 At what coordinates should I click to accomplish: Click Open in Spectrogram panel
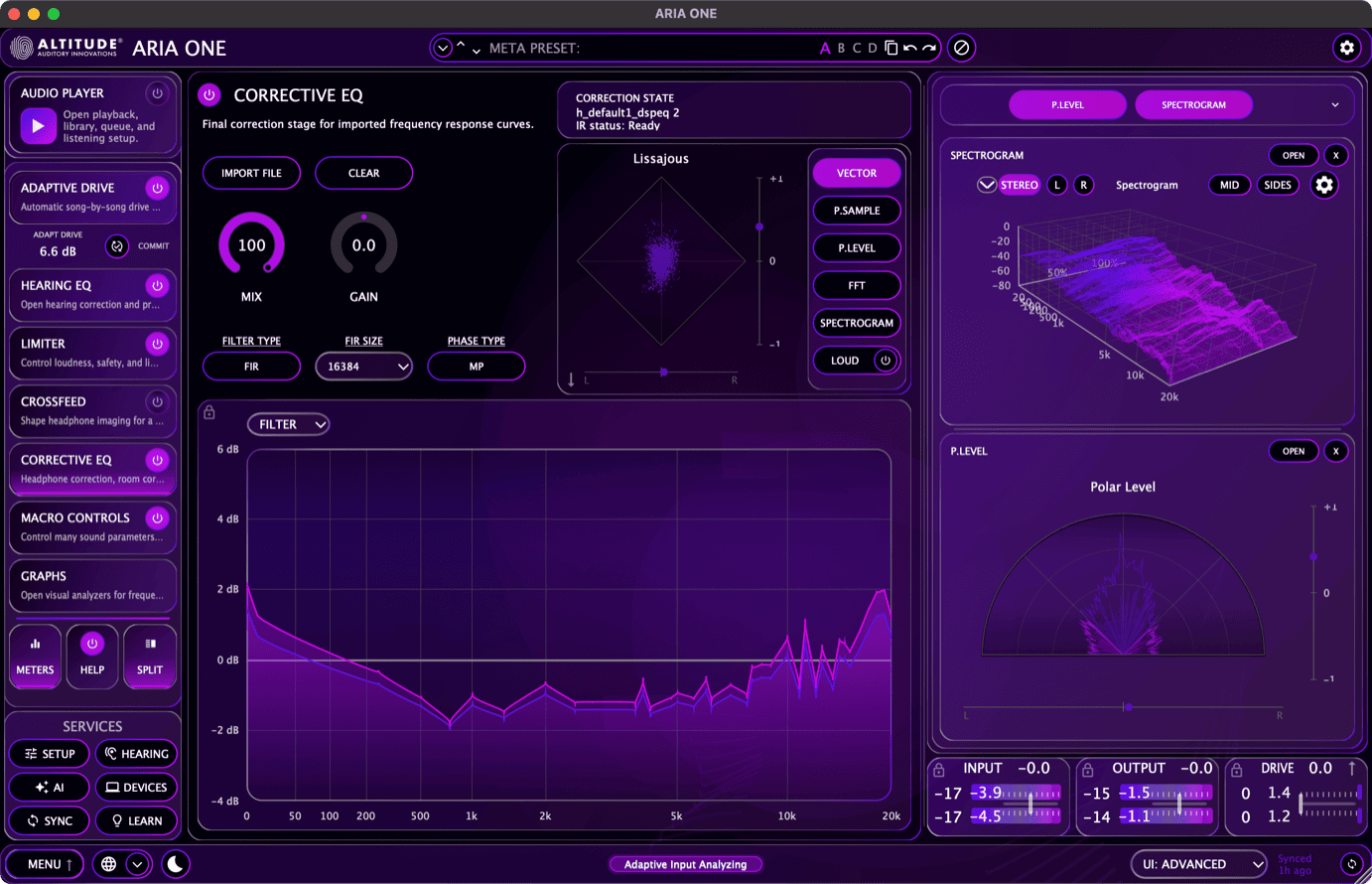pos(1294,155)
